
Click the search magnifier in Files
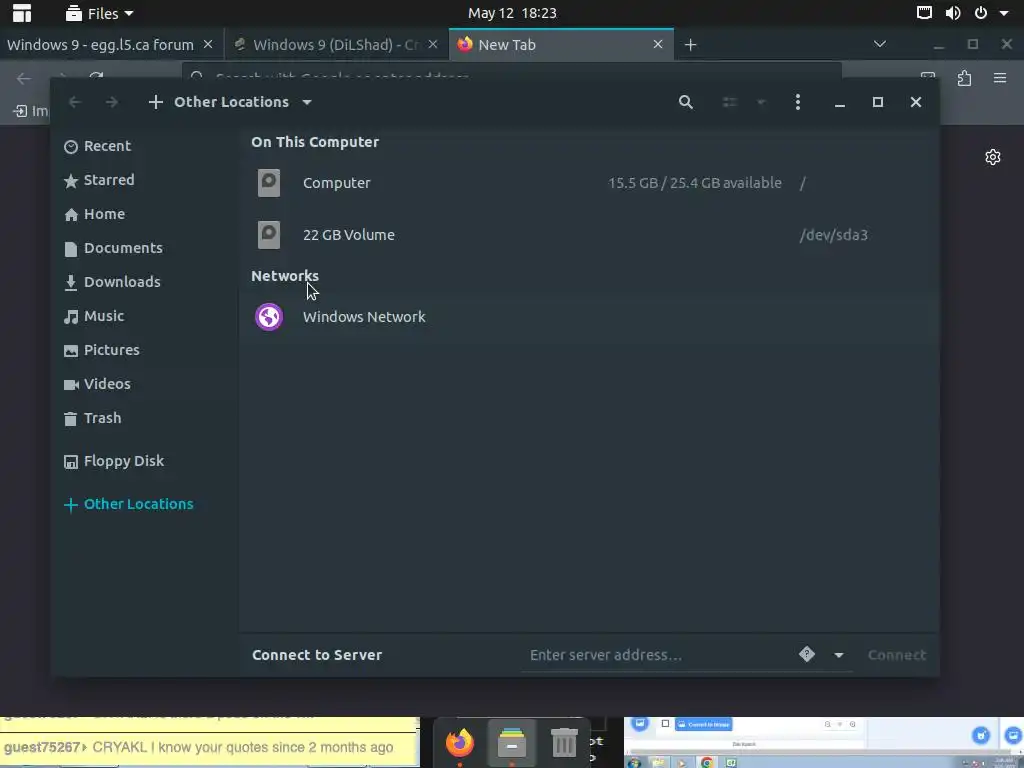pos(686,102)
